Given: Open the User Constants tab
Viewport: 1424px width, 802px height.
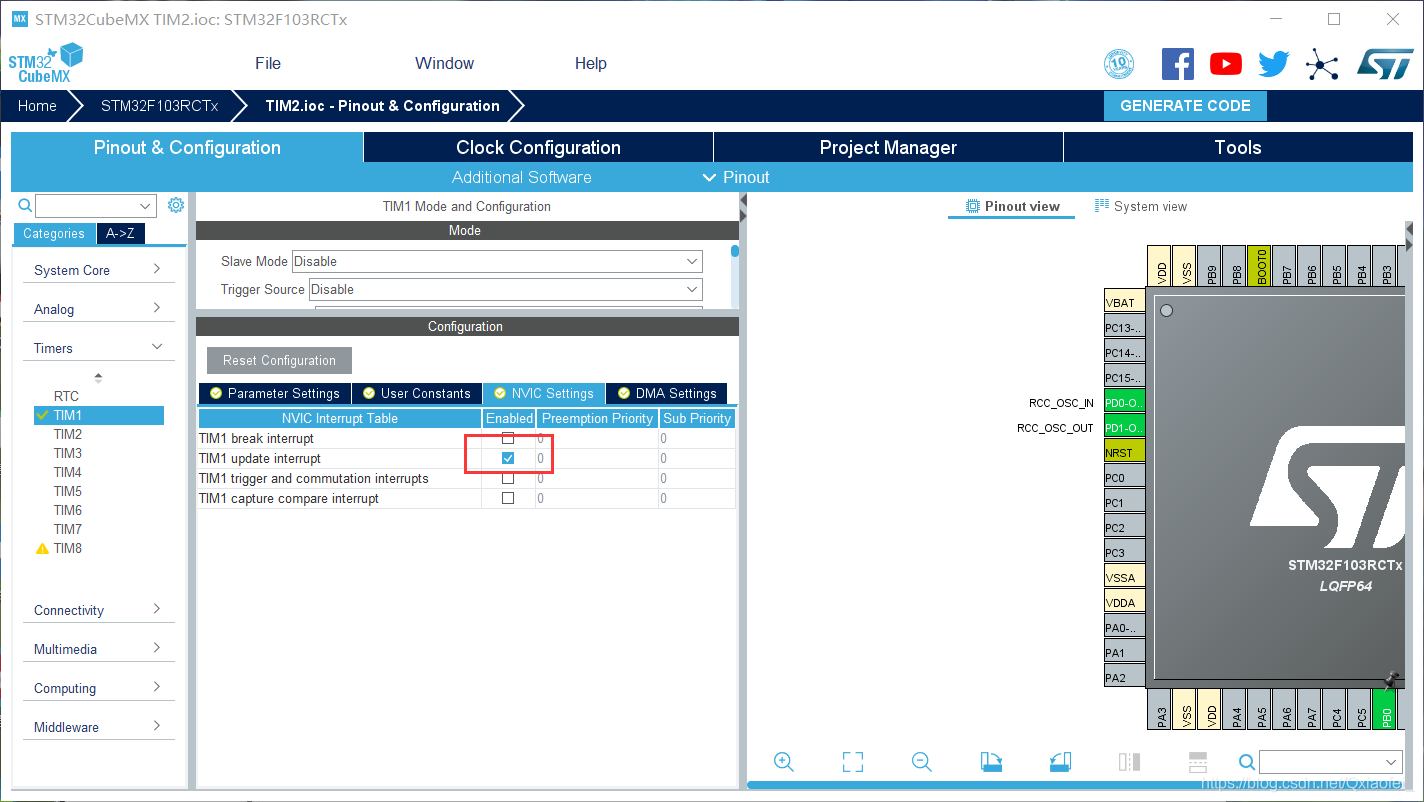Looking at the screenshot, I should click(x=417, y=393).
